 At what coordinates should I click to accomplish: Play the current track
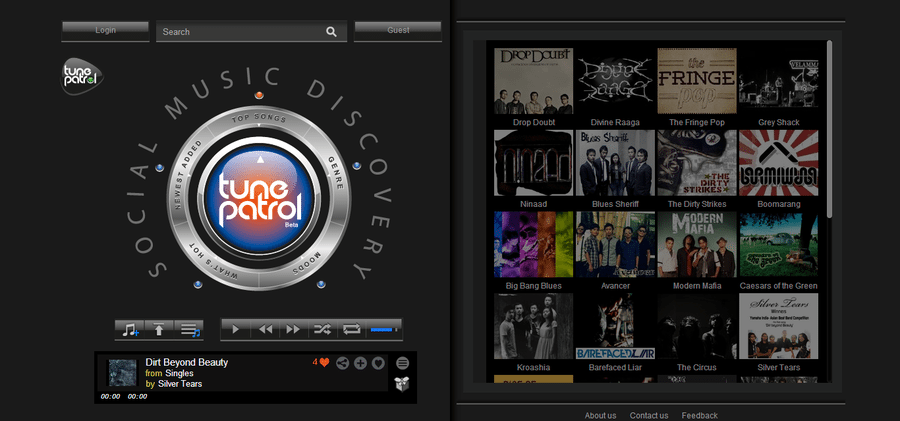[x=236, y=329]
